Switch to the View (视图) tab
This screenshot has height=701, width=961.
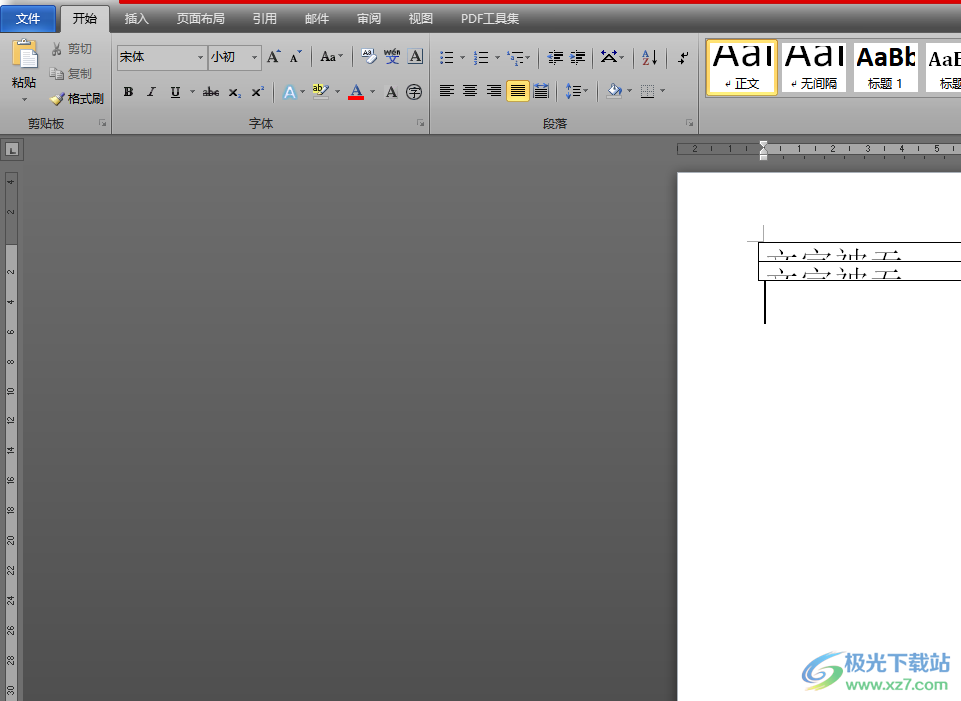click(x=420, y=19)
